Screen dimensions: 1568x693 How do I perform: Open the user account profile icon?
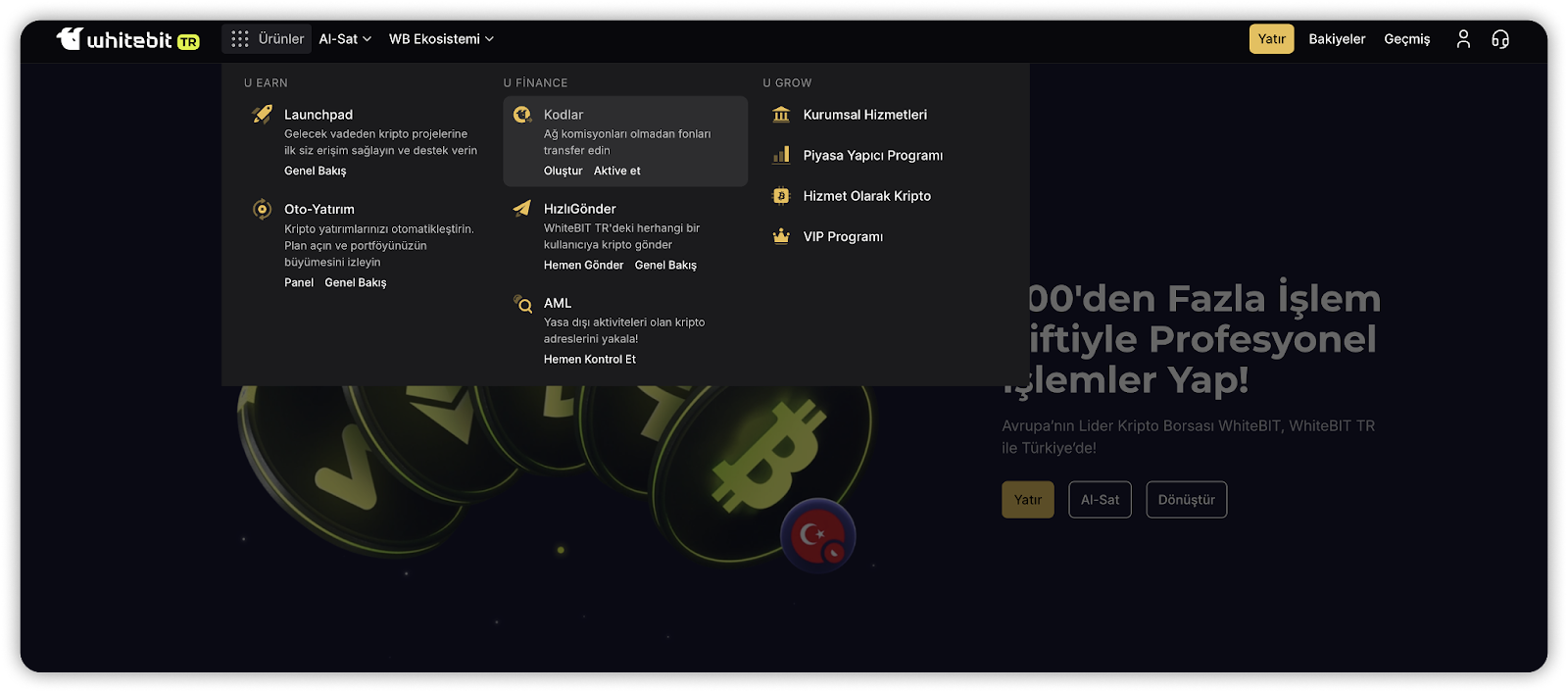[1463, 39]
